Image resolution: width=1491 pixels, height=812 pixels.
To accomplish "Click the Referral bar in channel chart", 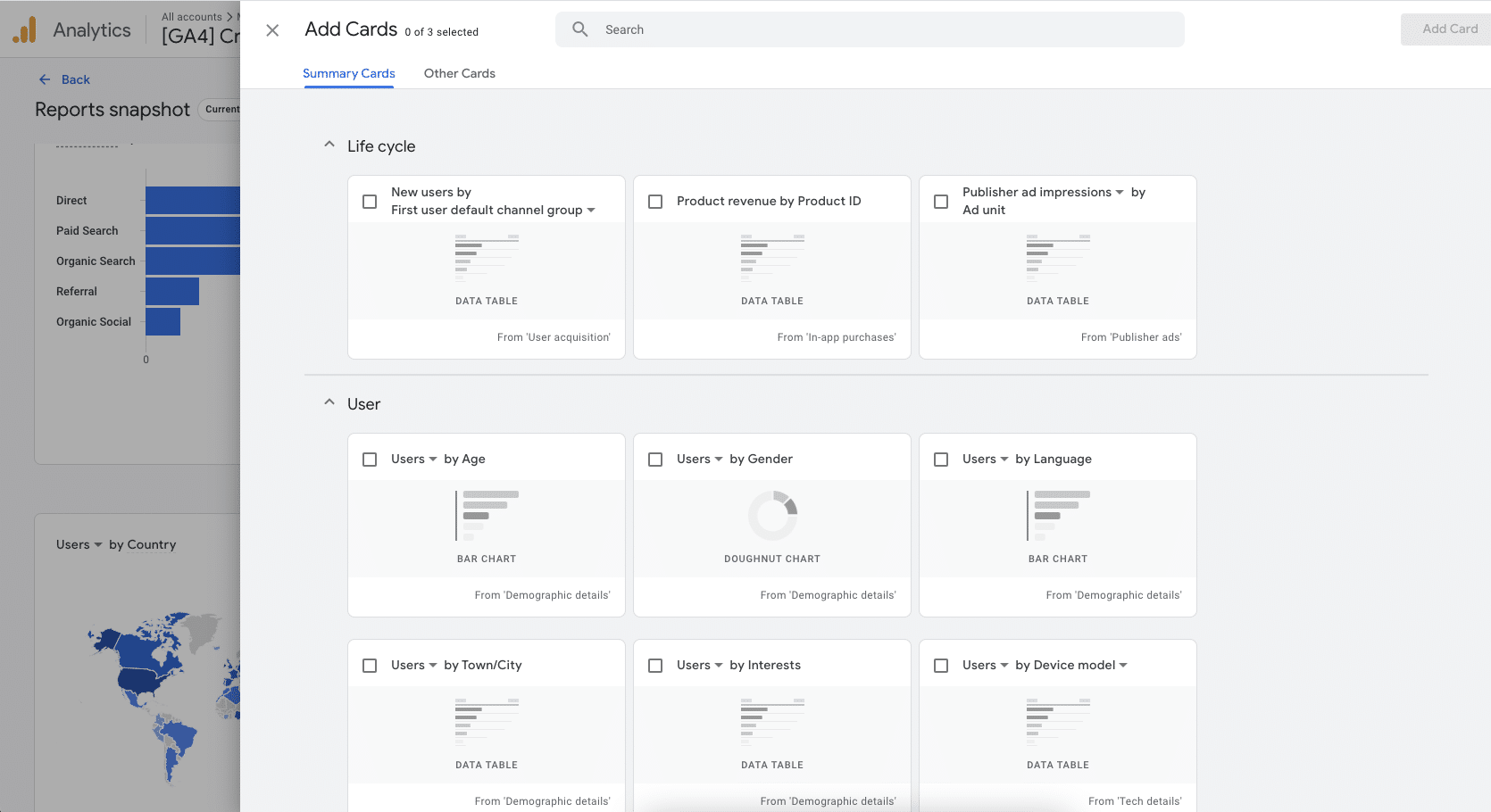I will [172, 291].
